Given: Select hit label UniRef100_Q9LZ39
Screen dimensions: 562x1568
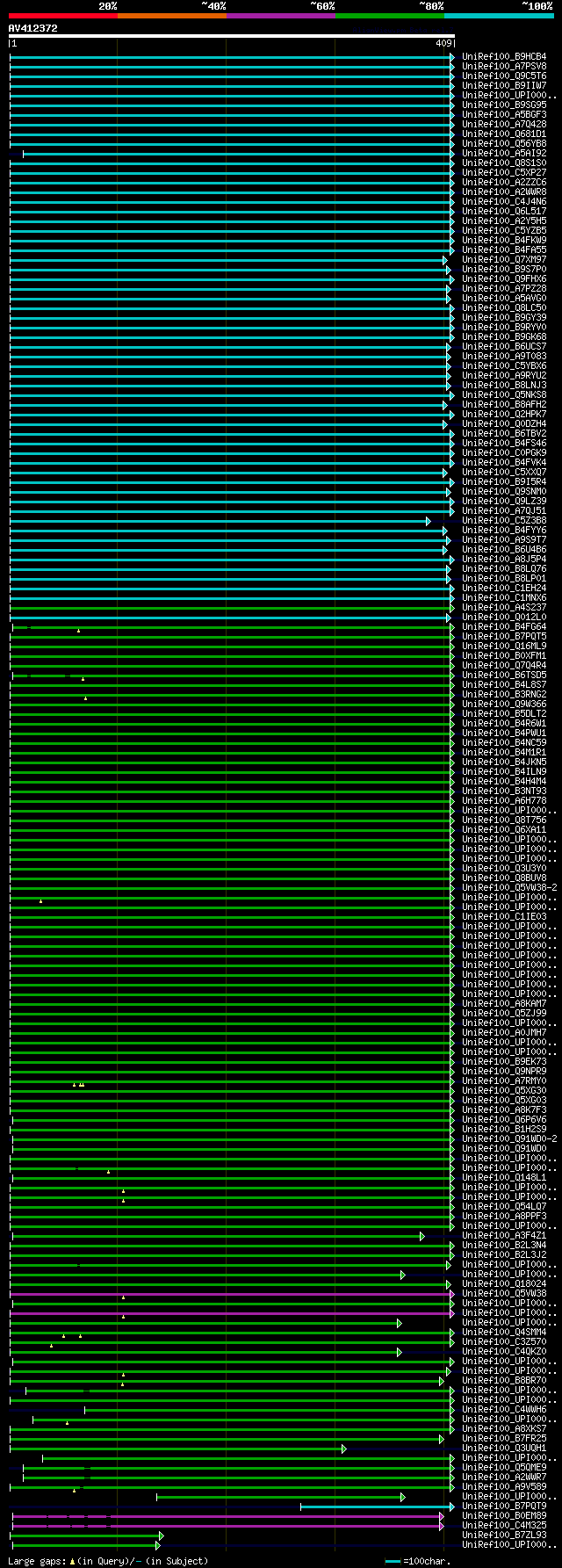Looking at the screenshot, I should click(504, 502).
